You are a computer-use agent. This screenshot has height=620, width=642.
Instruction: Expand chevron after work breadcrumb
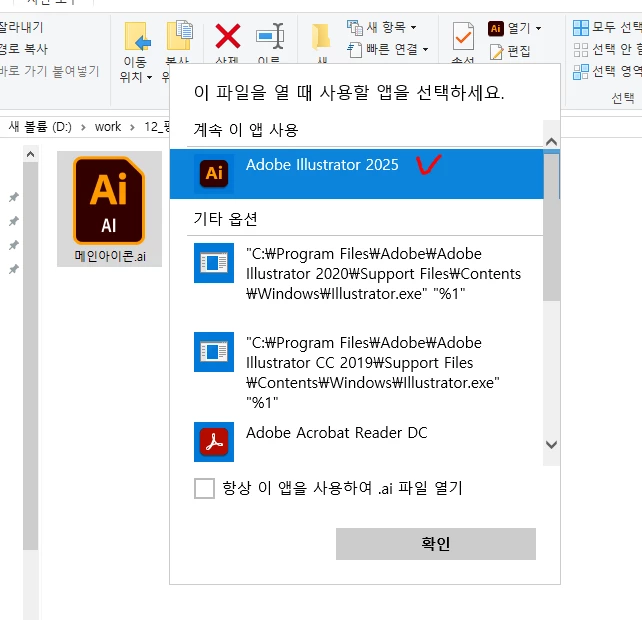(x=132, y=127)
